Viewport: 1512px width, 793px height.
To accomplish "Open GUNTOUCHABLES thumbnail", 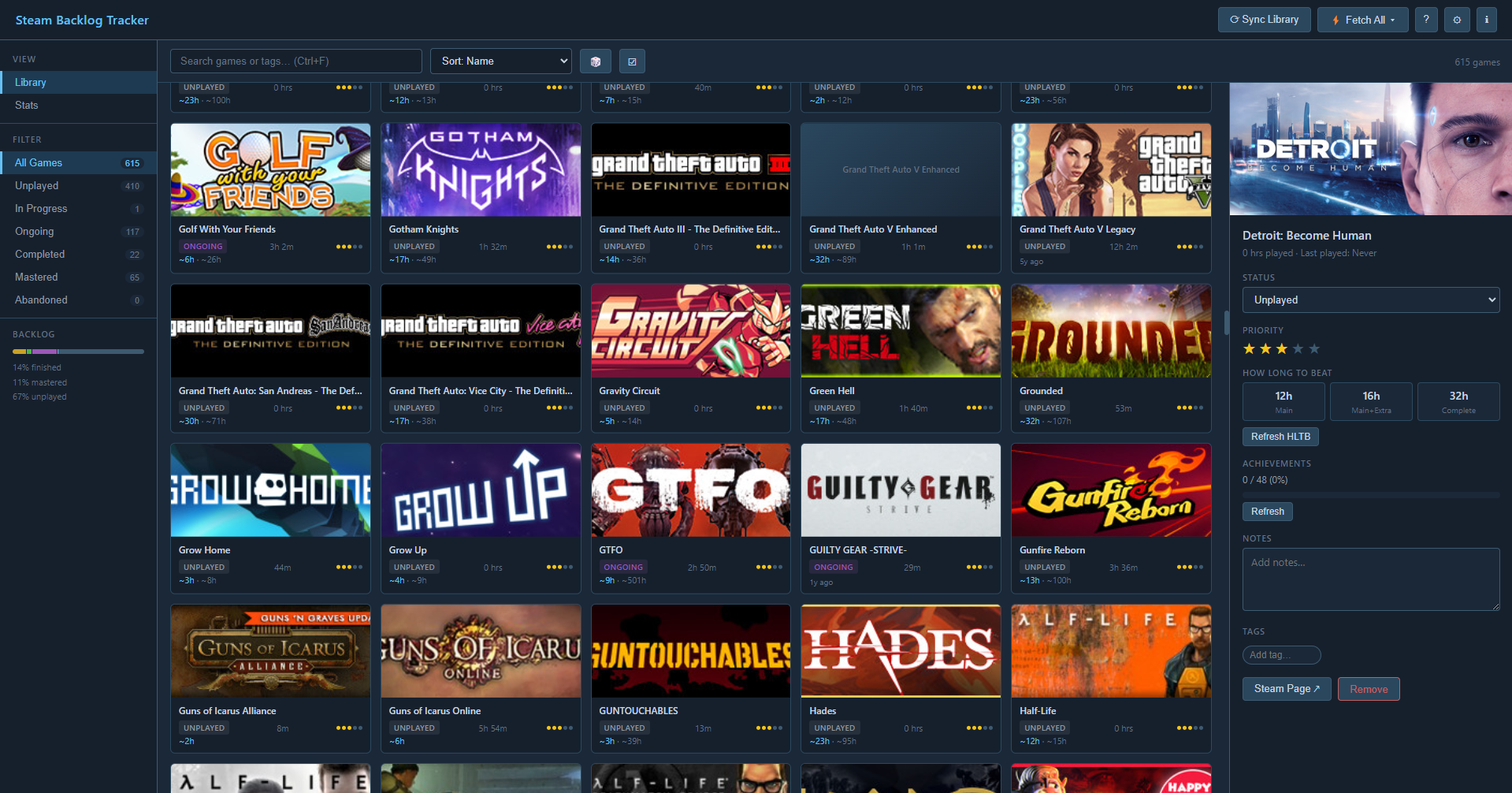I will point(691,651).
